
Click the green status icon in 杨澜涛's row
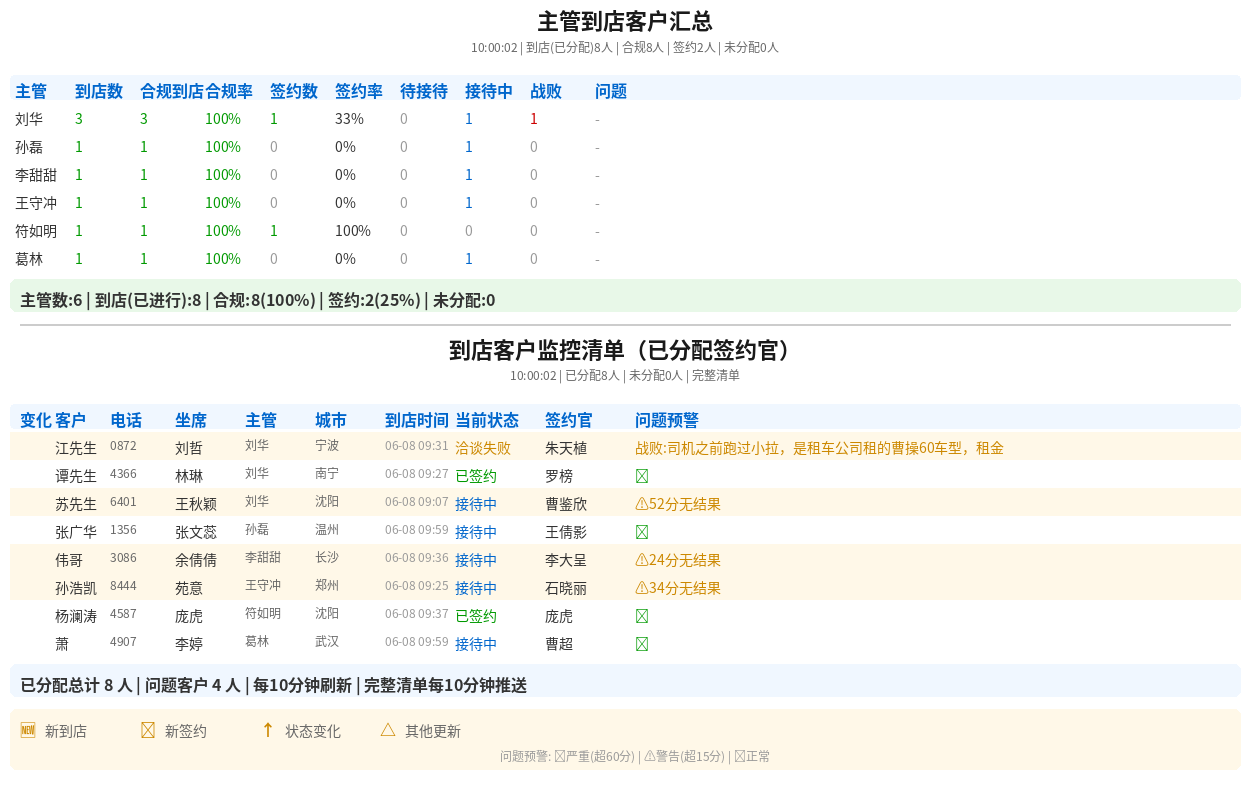[x=642, y=616]
